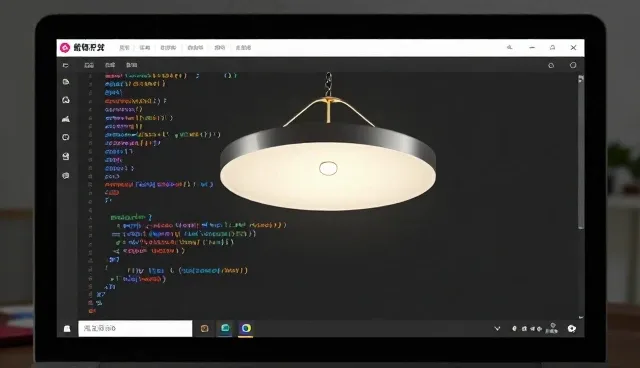Open the settings gear at the taskbar's right end
This screenshot has height=368, width=640.
tap(572, 328)
